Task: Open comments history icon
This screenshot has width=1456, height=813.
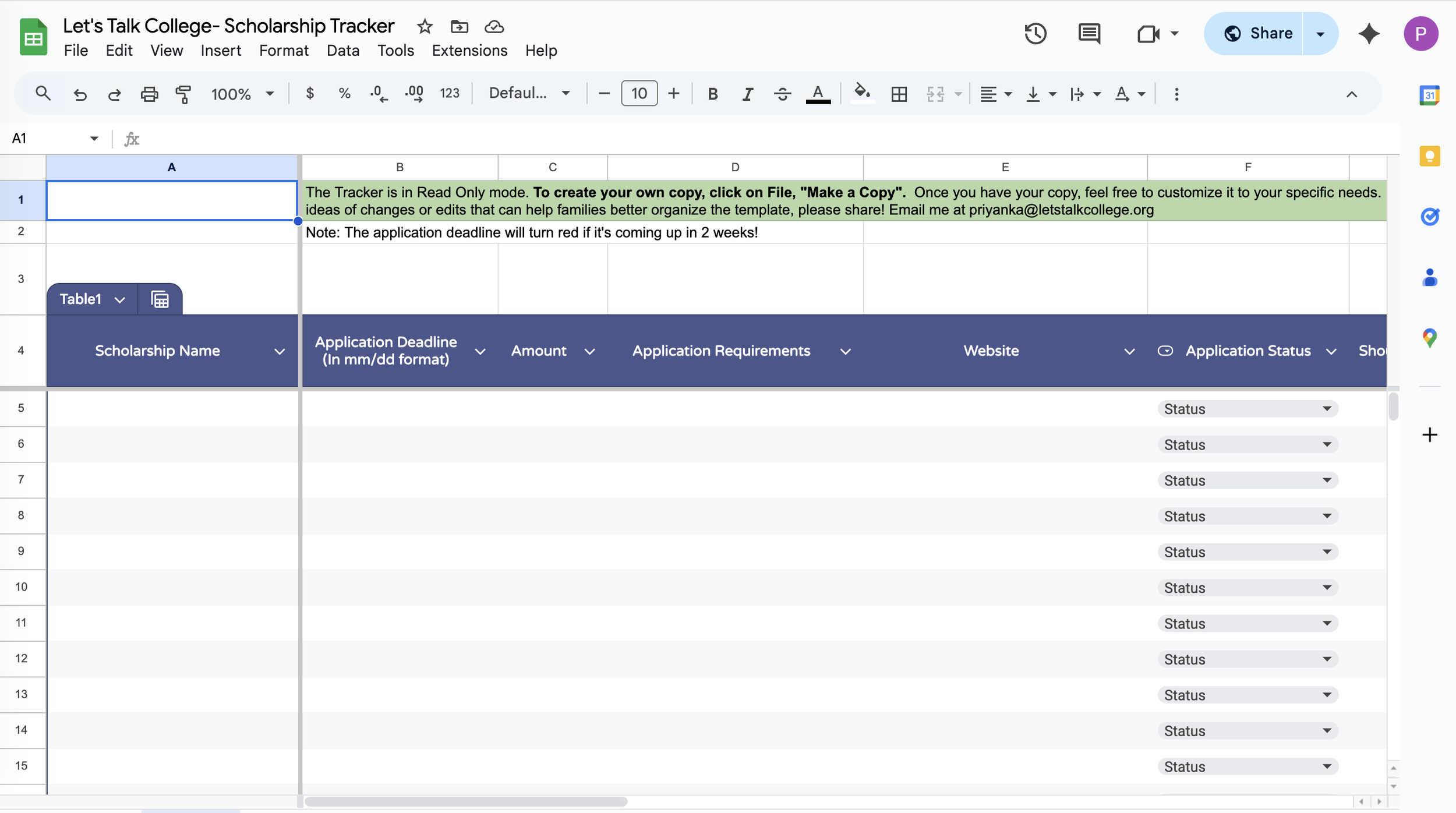Action: pyautogui.click(x=1089, y=34)
